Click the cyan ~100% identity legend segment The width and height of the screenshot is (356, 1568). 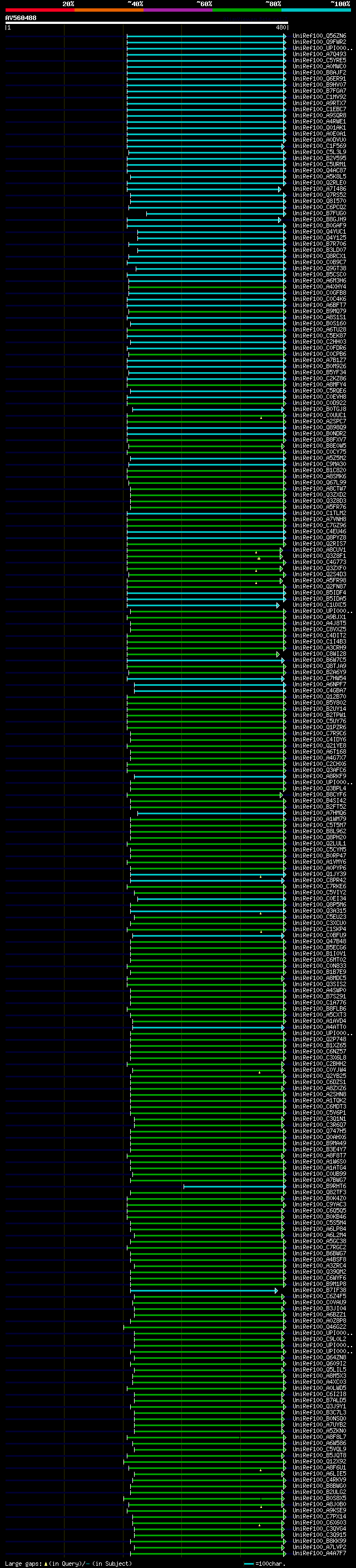316,10
